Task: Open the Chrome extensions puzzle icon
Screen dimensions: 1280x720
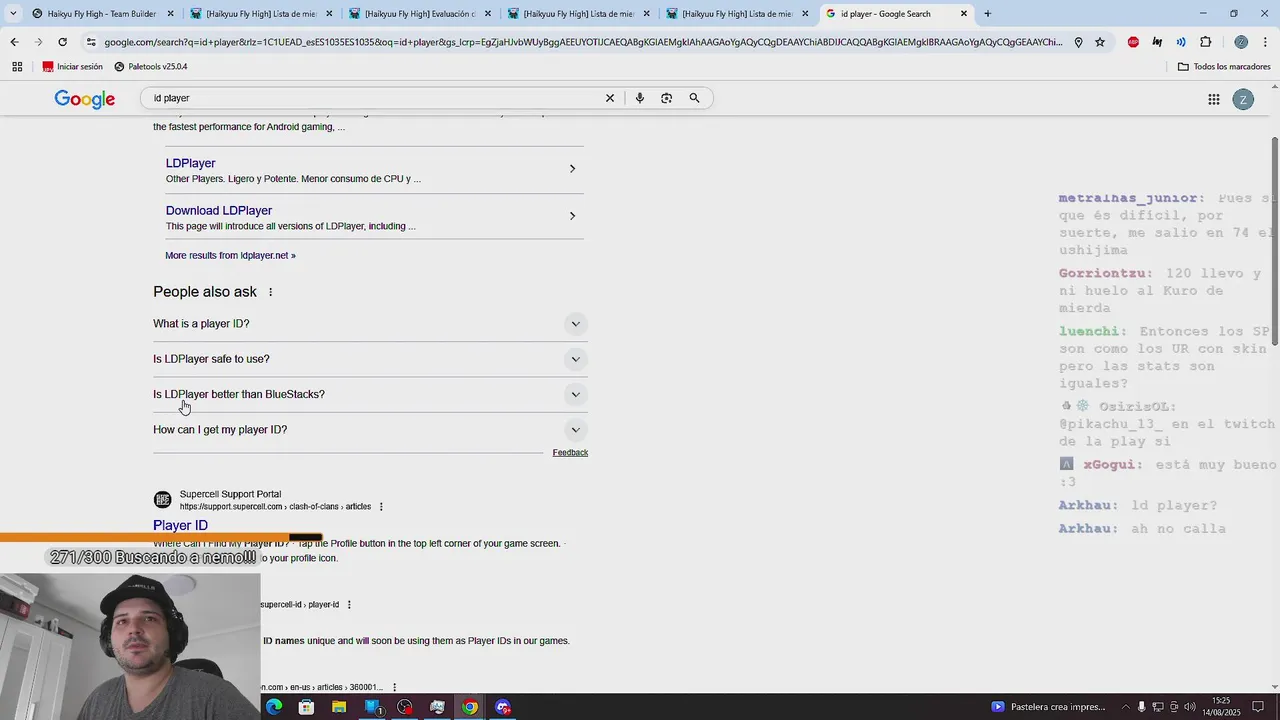Action: click(x=1205, y=42)
